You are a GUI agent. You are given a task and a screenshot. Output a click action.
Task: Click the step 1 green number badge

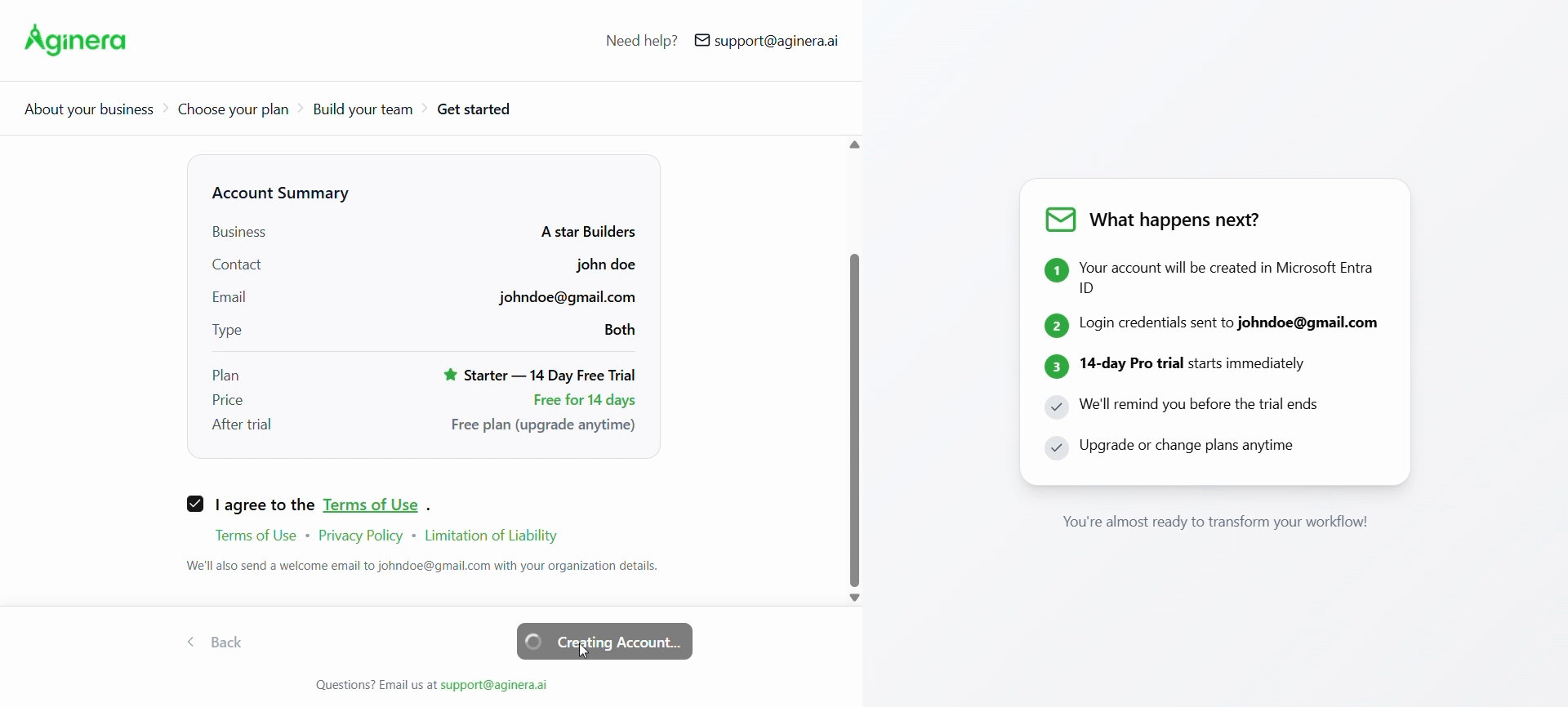(1057, 271)
